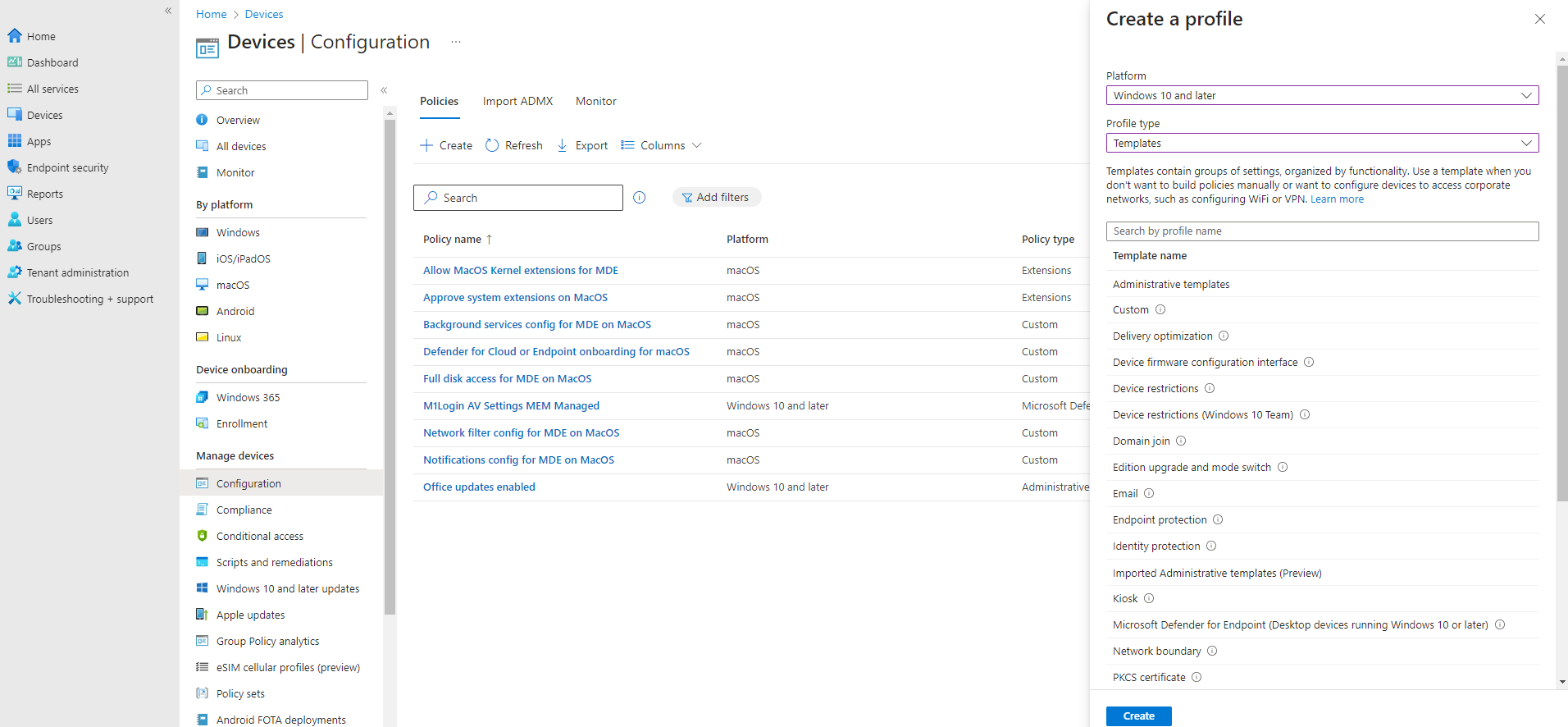Select Network boundary template
Viewport: 1568px width, 727px height.
coord(1156,651)
